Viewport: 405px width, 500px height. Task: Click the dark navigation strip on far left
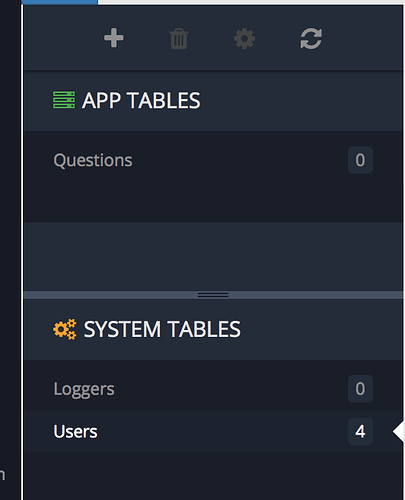10,250
